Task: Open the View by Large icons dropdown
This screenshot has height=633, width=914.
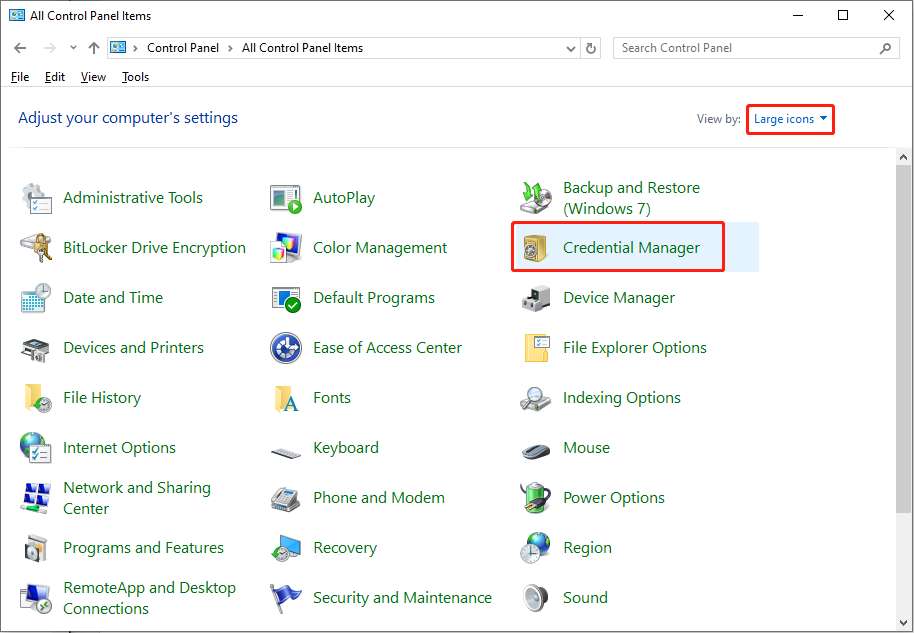Action: [789, 118]
